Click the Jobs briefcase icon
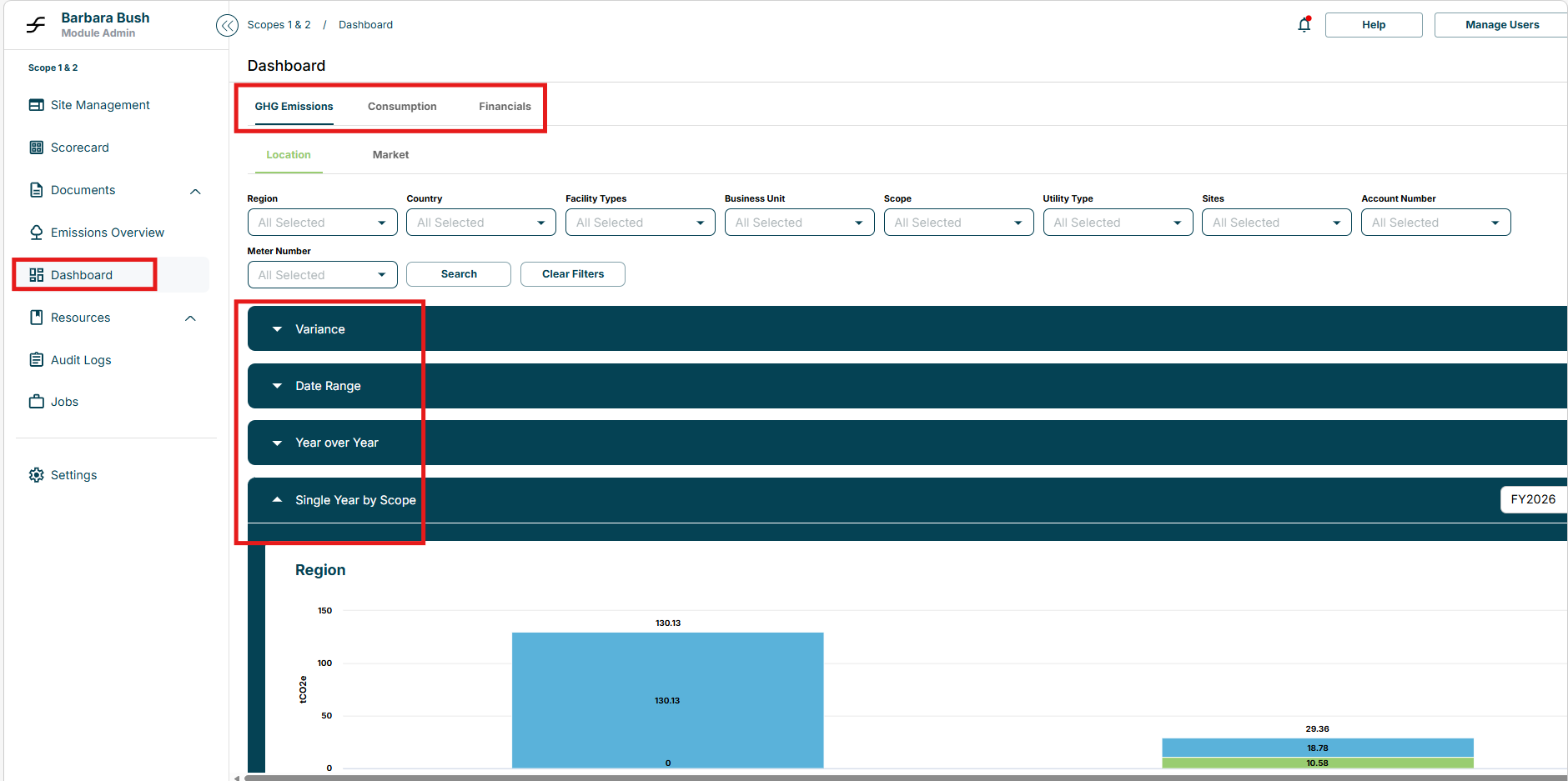This screenshot has height=781, width=1568. pos(37,402)
